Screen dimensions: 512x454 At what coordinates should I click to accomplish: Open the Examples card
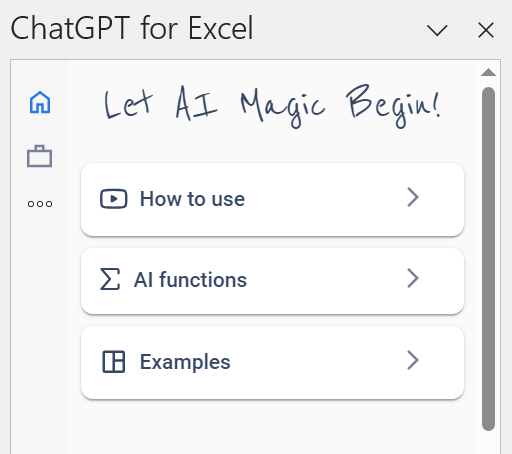[272, 362]
